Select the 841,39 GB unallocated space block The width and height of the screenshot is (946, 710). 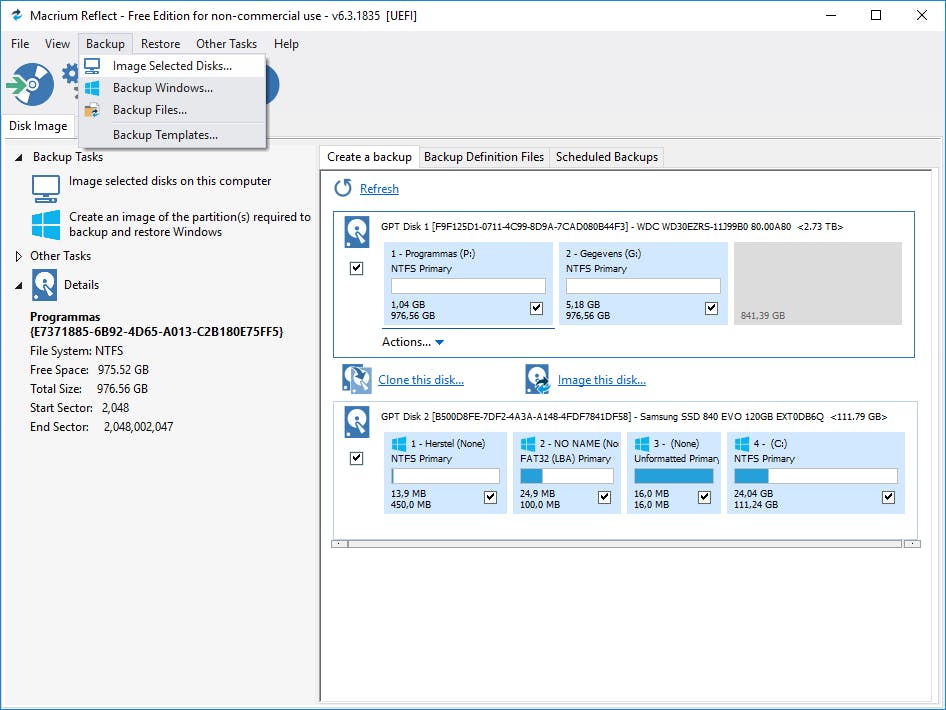click(817, 283)
